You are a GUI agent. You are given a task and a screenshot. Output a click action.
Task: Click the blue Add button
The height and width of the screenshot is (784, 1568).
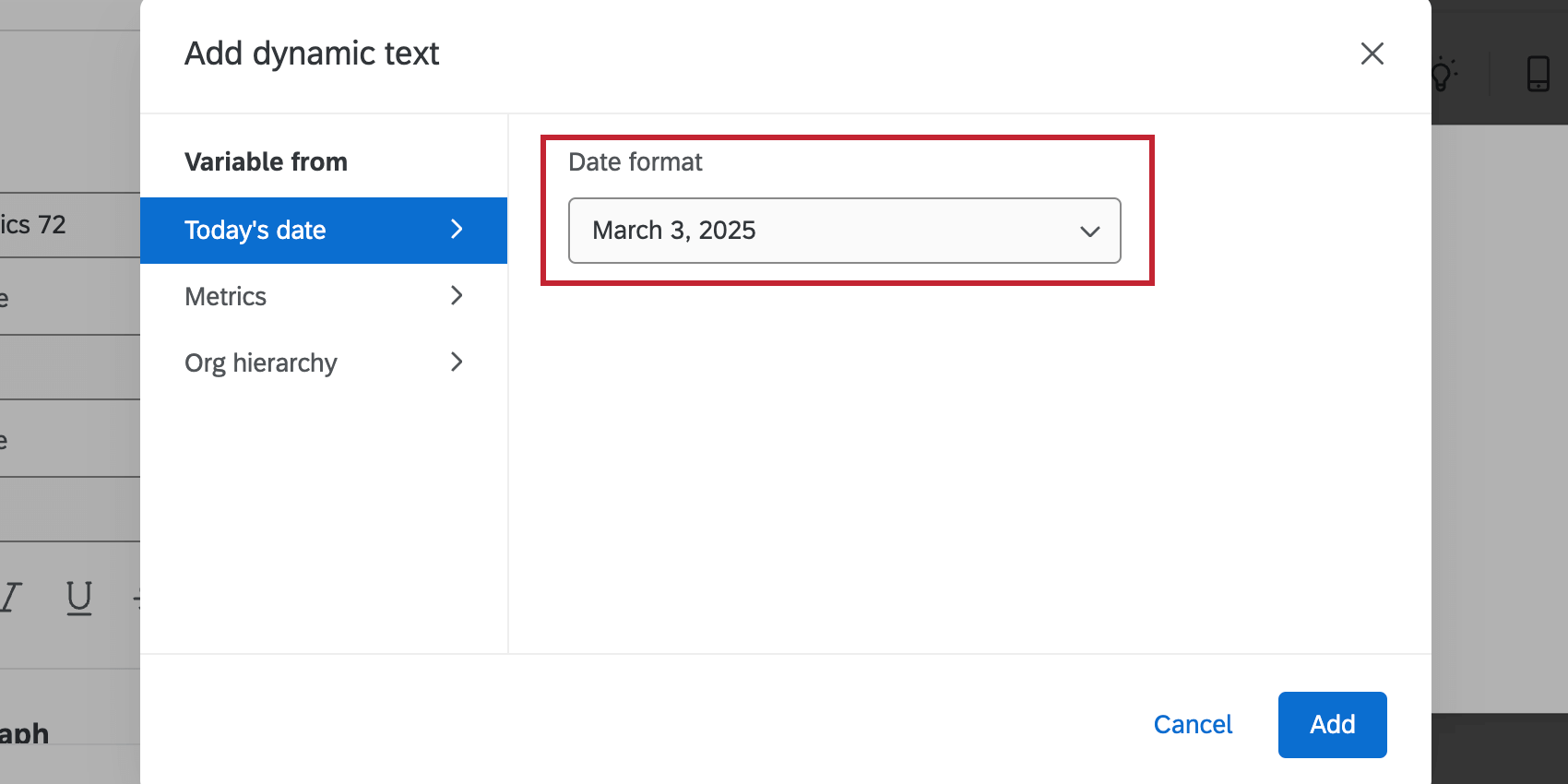[1332, 725]
